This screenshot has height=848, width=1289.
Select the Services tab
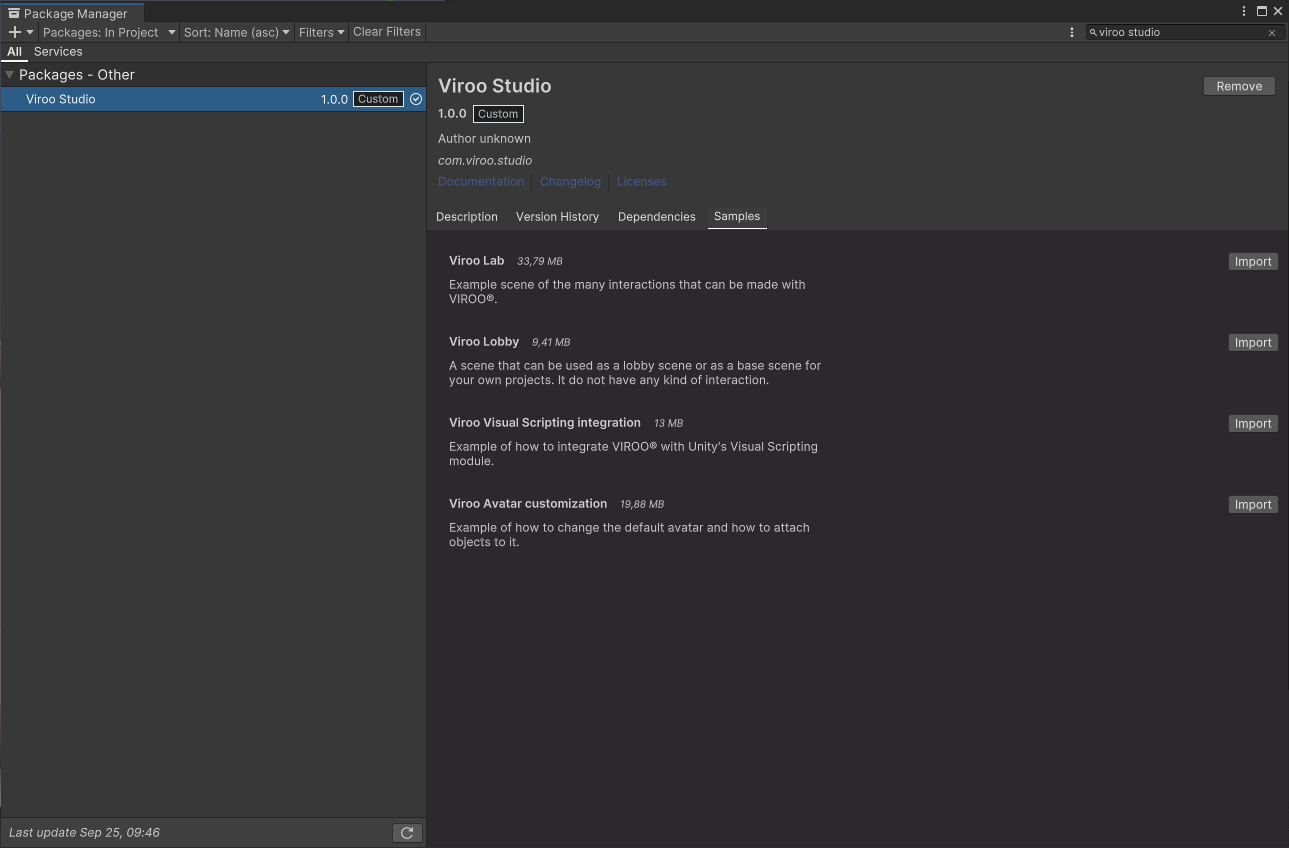pos(58,51)
